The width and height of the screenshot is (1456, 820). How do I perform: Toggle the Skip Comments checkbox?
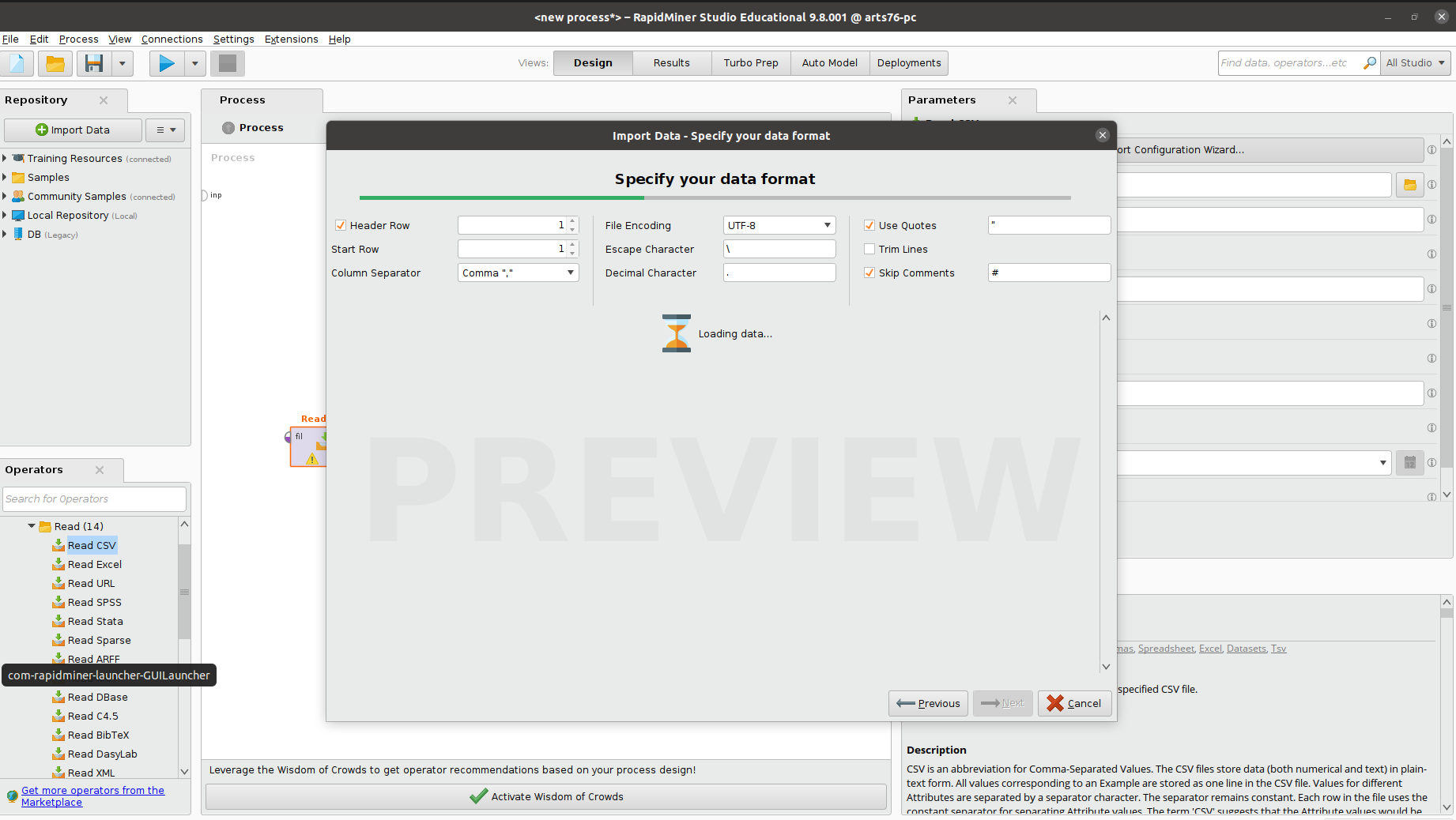click(869, 273)
